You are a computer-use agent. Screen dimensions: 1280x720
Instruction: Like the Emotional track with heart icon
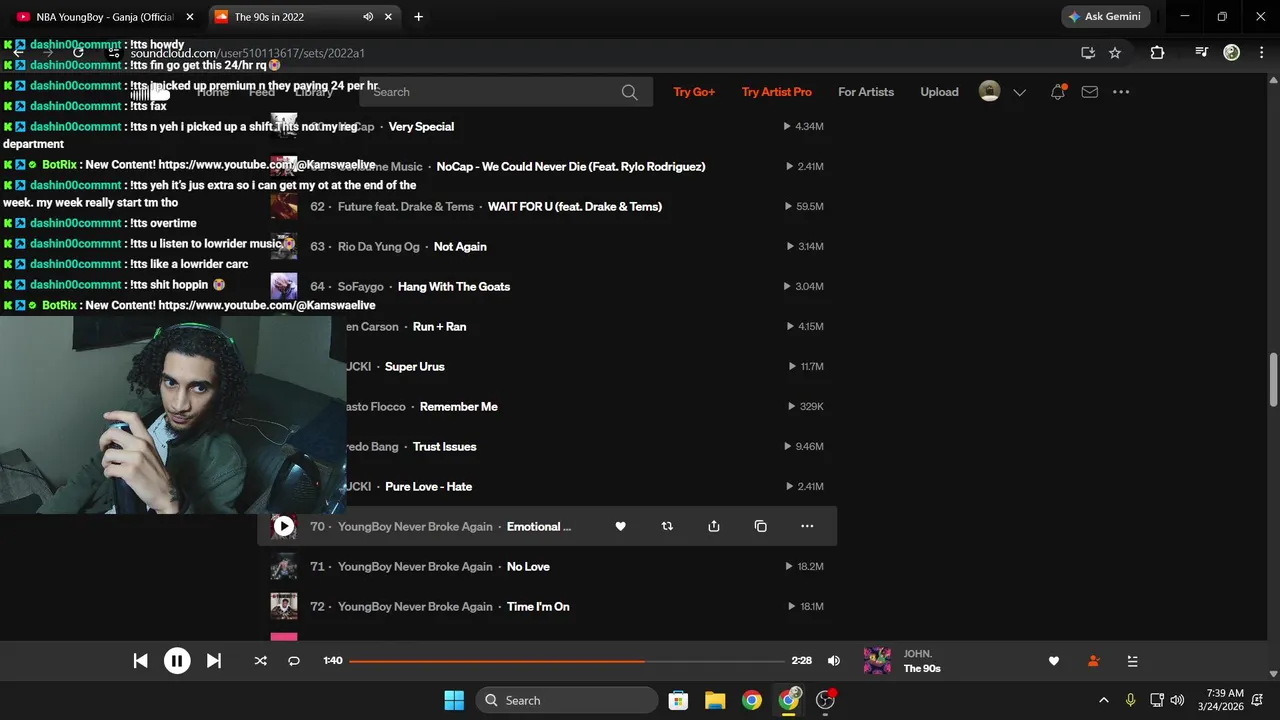[x=620, y=526]
